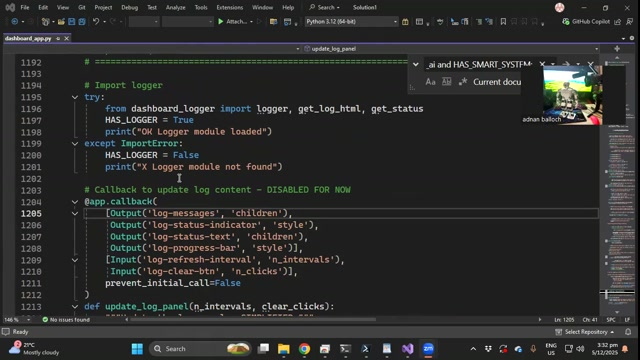Screen dimensions: 640x360
Task: Open the Debug menu
Action: point(129,7)
